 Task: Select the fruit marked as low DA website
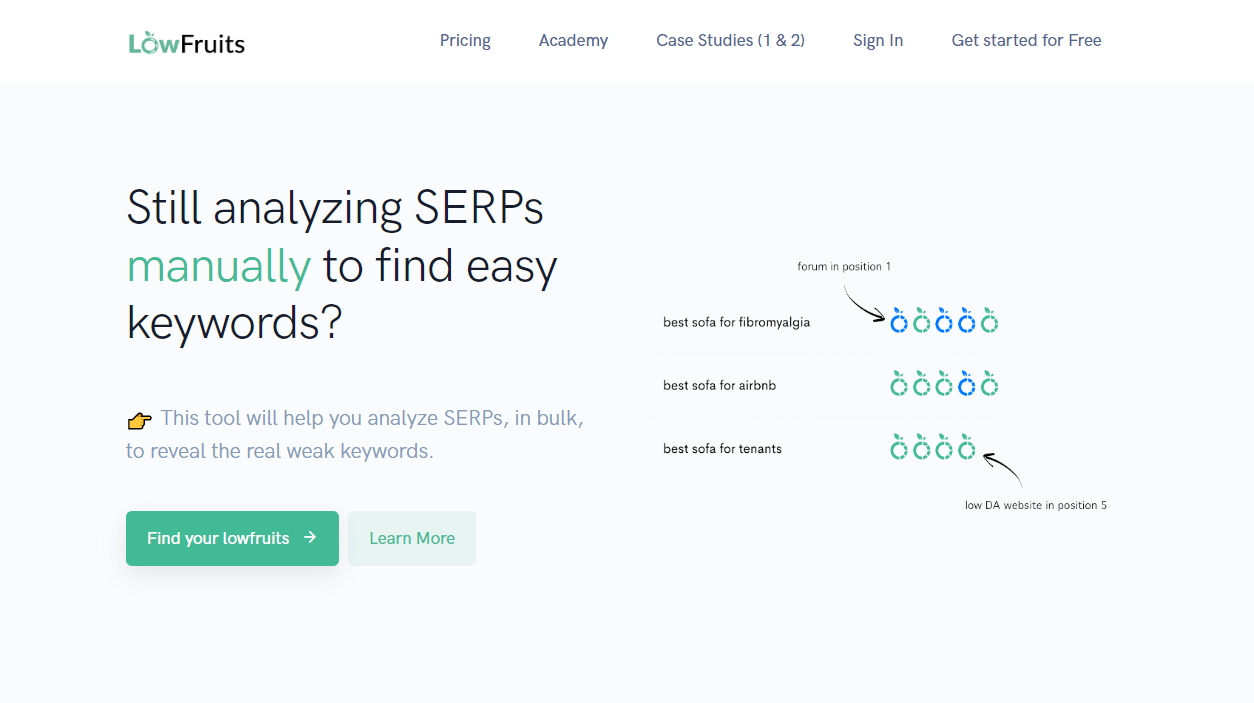(966, 447)
